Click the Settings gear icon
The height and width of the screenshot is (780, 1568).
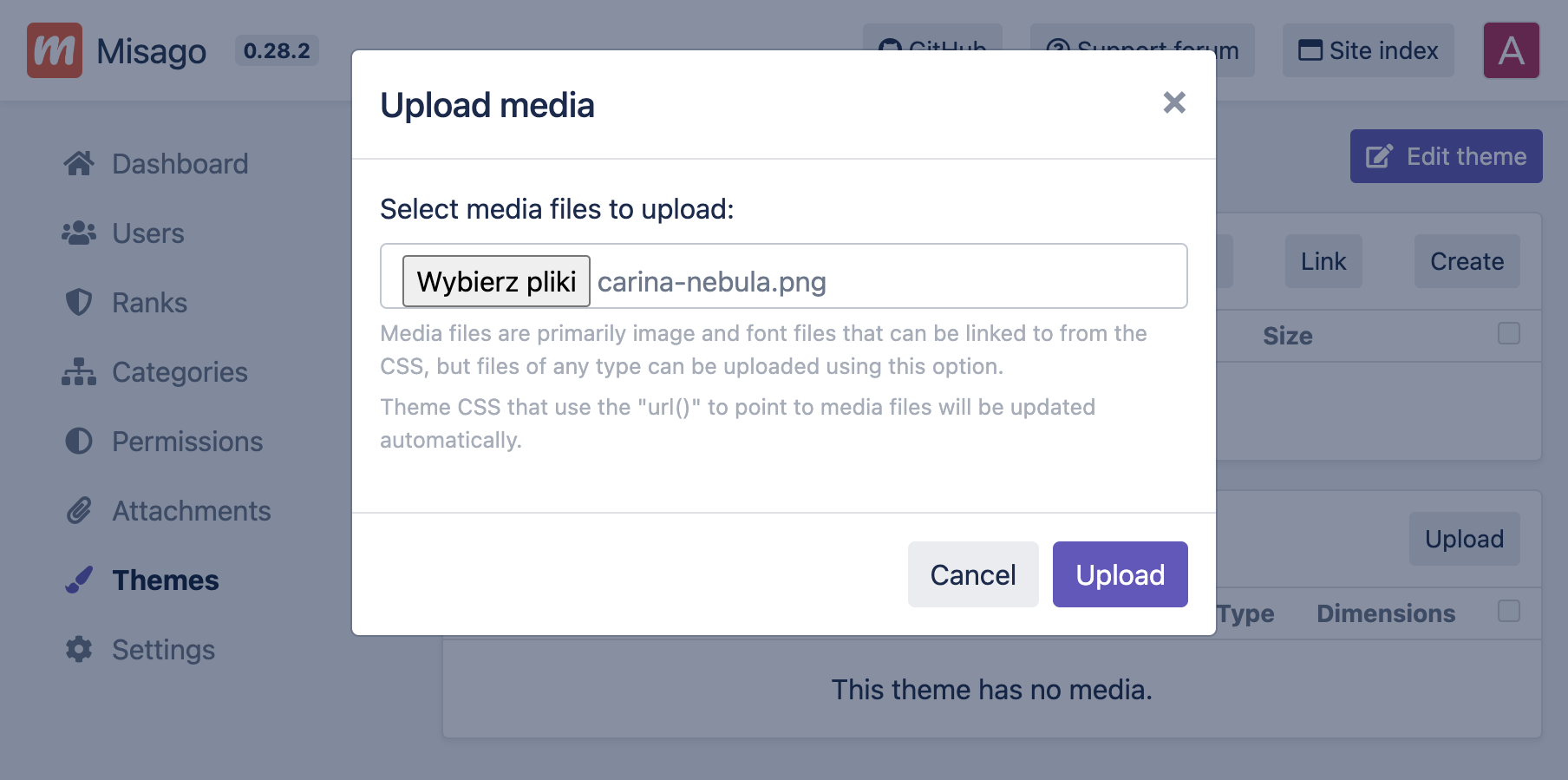(x=79, y=649)
